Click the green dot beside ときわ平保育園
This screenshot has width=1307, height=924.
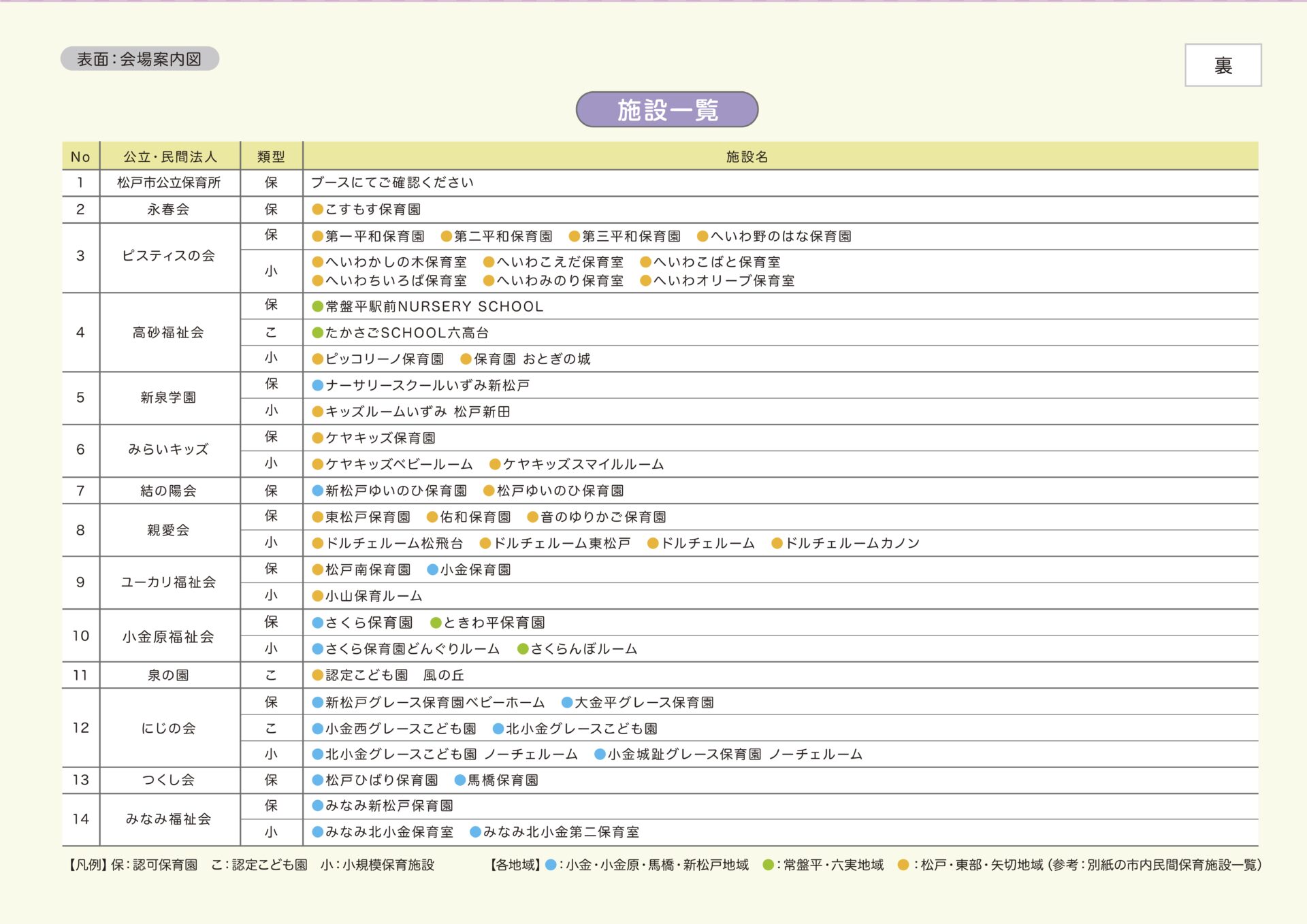(436, 623)
